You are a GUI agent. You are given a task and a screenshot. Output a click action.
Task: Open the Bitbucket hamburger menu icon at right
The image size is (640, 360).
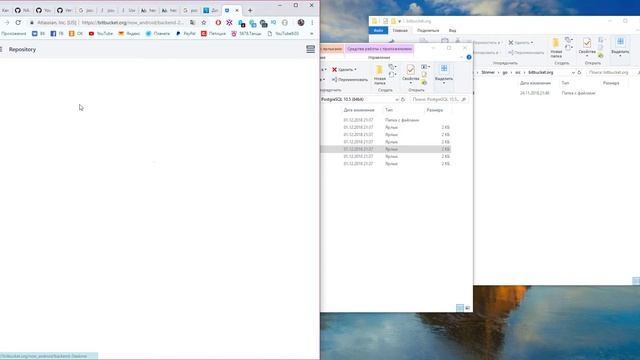coord(311,49)
